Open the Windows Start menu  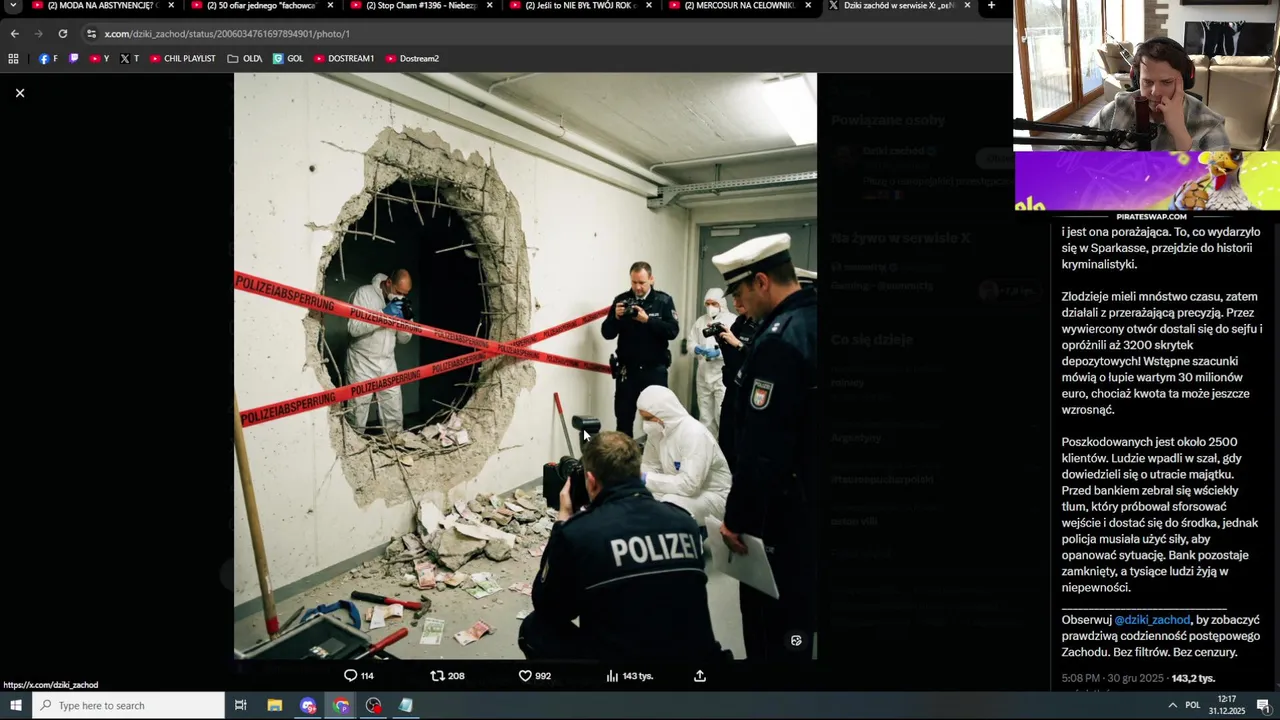(x=15, y=706)
